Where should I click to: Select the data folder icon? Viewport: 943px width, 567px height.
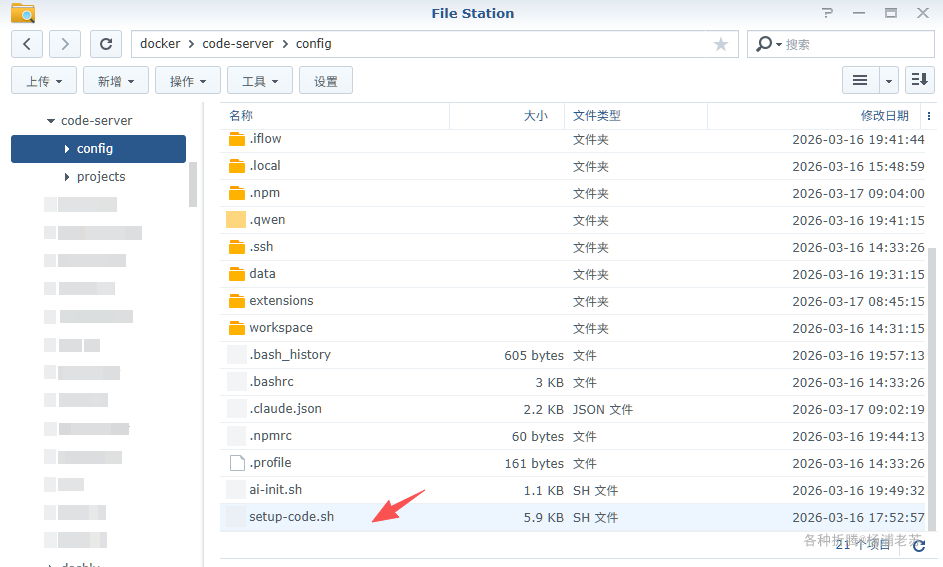coord(237,274)
